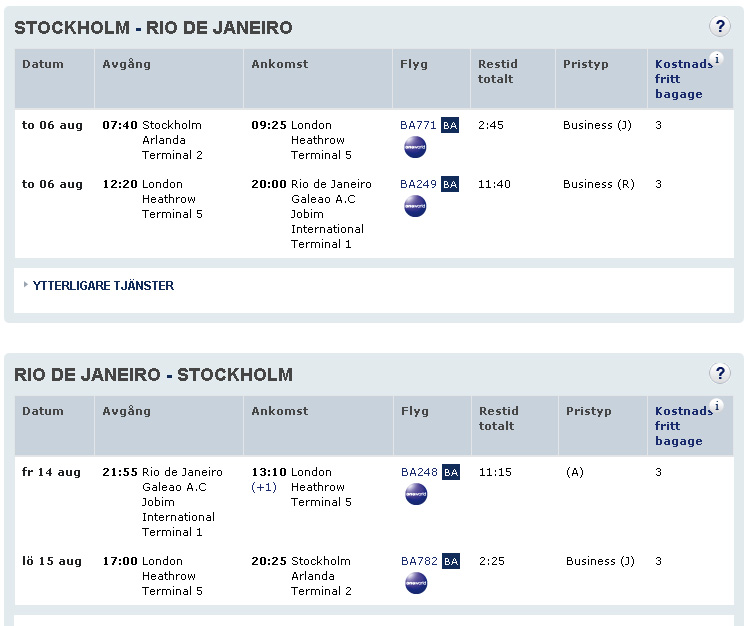Screen dimensions: 746x626
Task: Click the info icon in return baggage header
Action: point(716,406)
